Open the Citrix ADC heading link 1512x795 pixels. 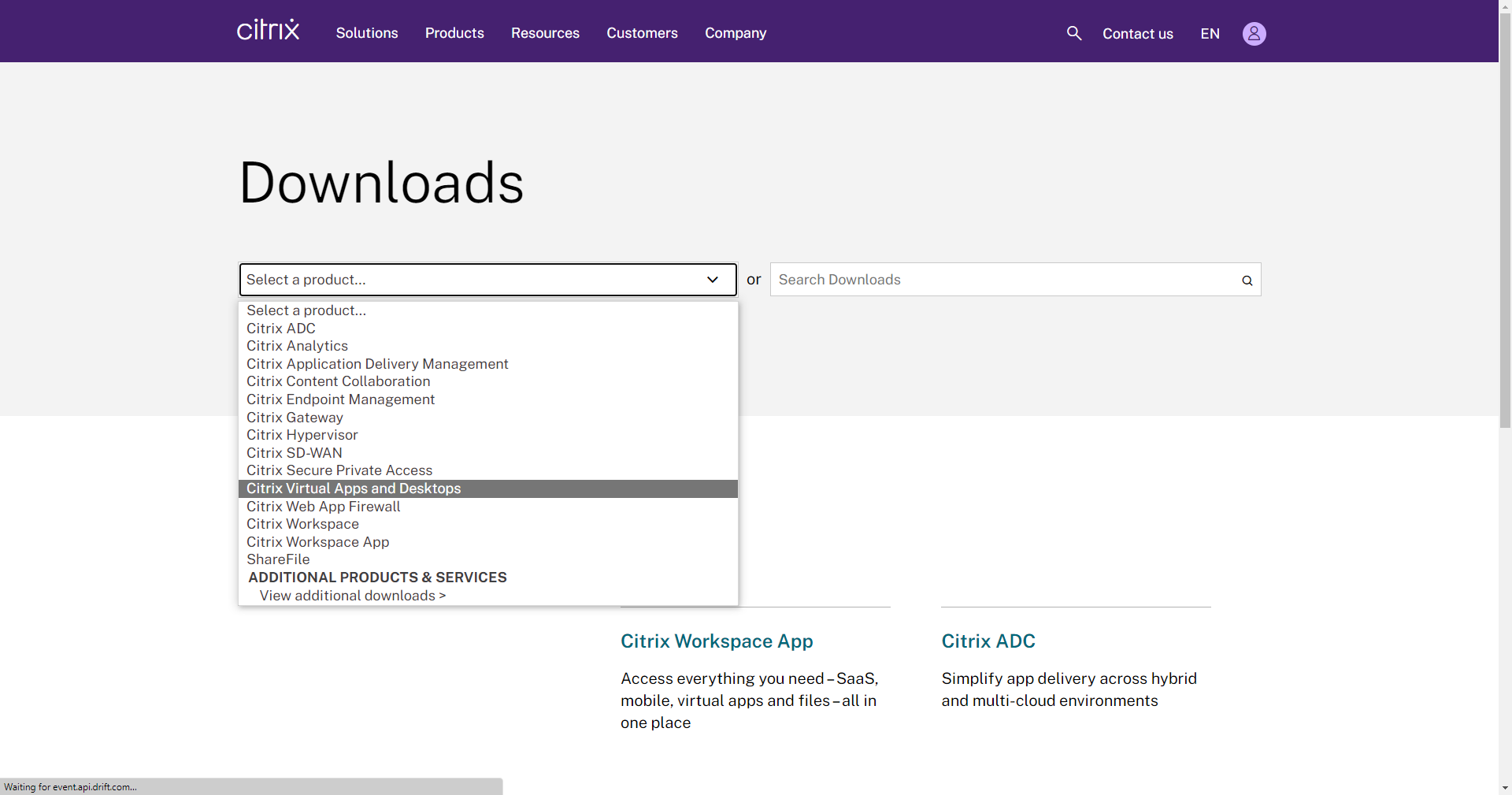[x=988, y=641]
